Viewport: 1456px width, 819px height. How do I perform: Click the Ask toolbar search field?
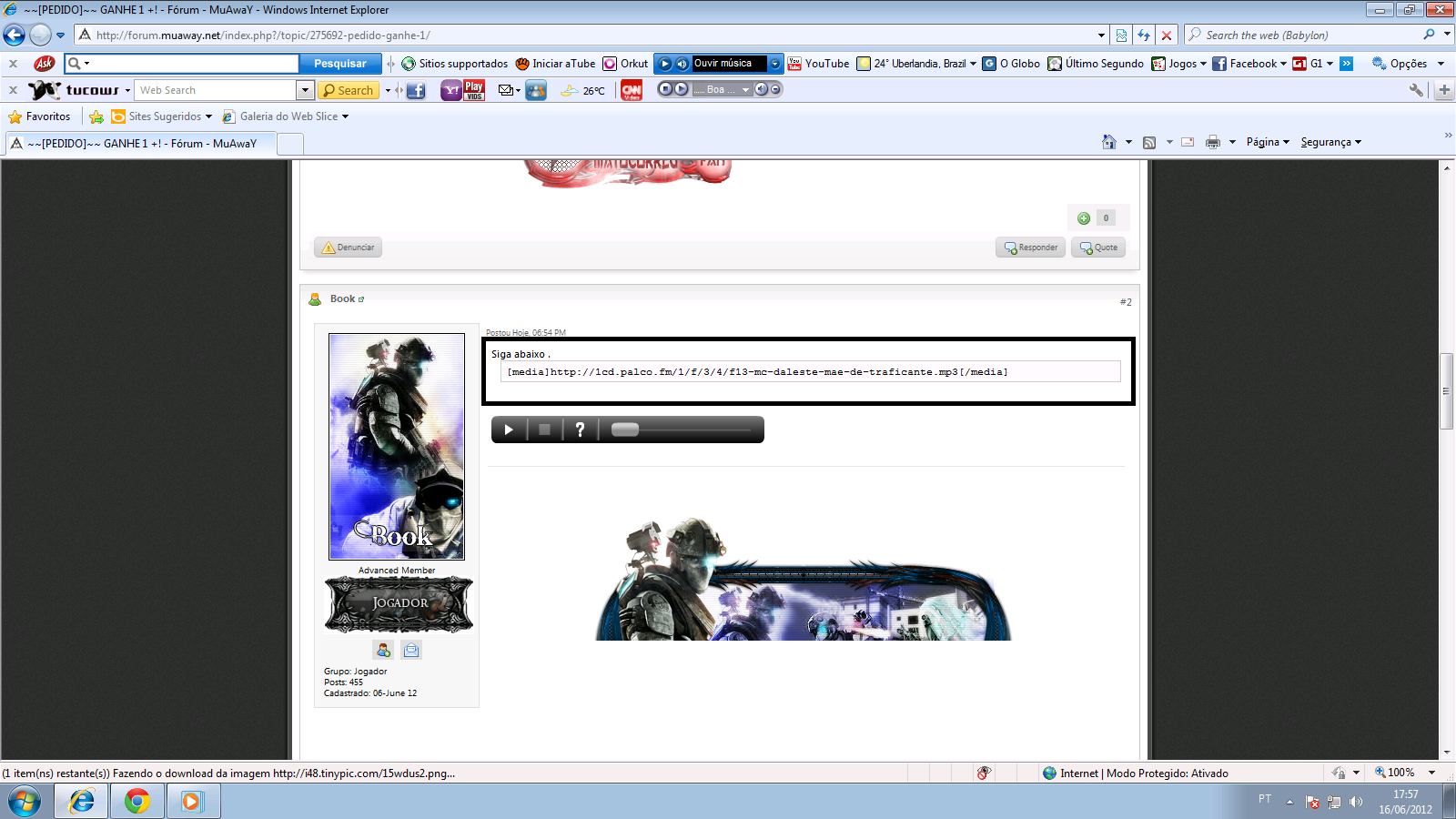(182, 64)
